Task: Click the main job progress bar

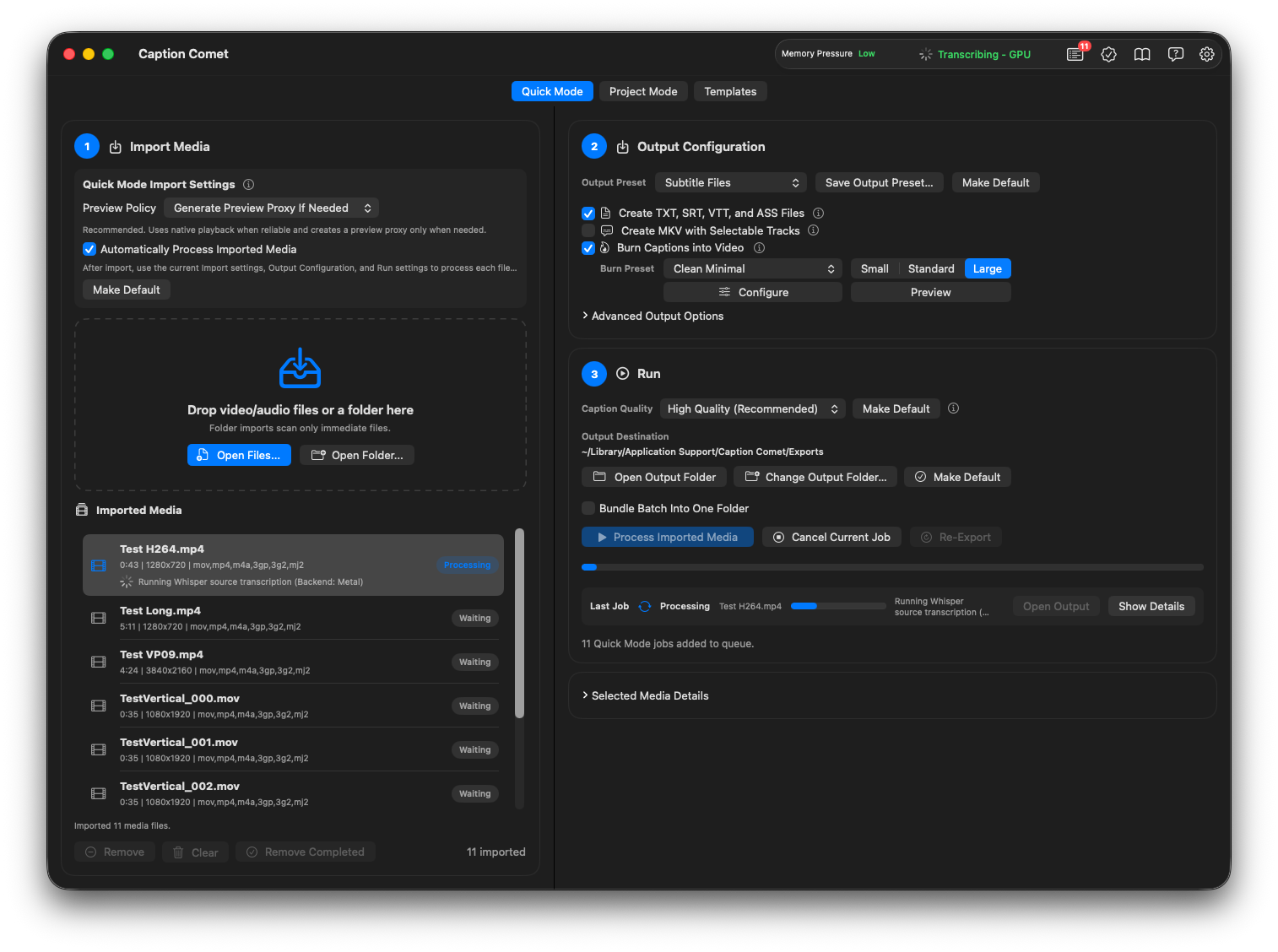Action: [x=892, y=567]
